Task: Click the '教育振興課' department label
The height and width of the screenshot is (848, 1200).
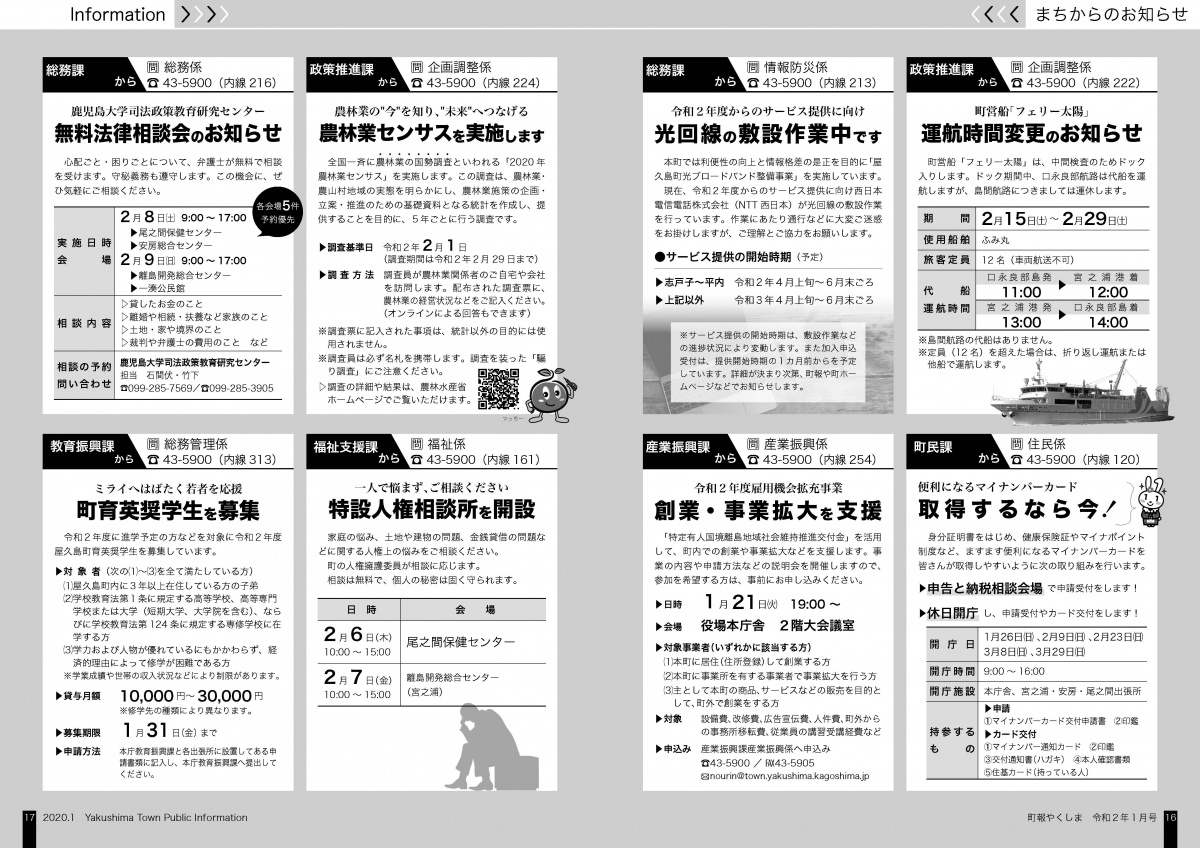Action: click(83, 446)
